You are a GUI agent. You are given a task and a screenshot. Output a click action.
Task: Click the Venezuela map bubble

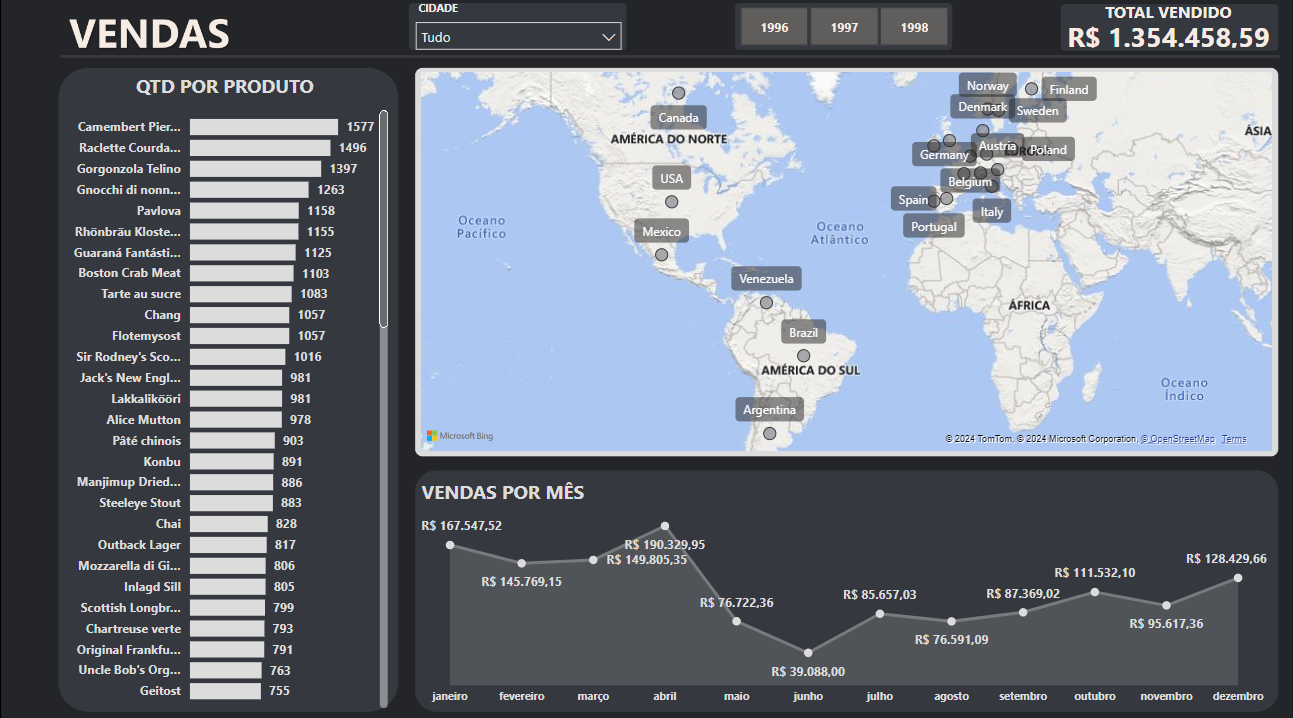pos(766,302)
